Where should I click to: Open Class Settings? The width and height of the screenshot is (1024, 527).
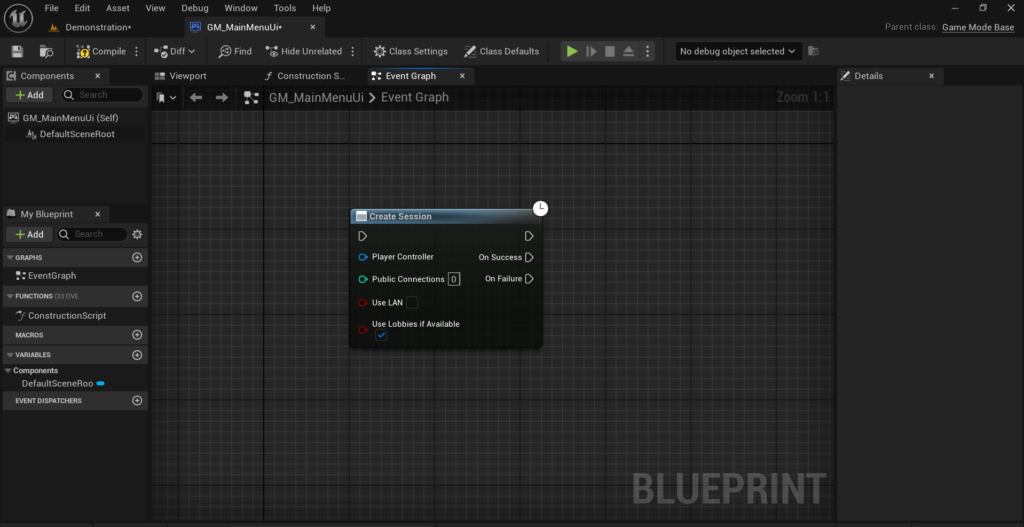410,51
